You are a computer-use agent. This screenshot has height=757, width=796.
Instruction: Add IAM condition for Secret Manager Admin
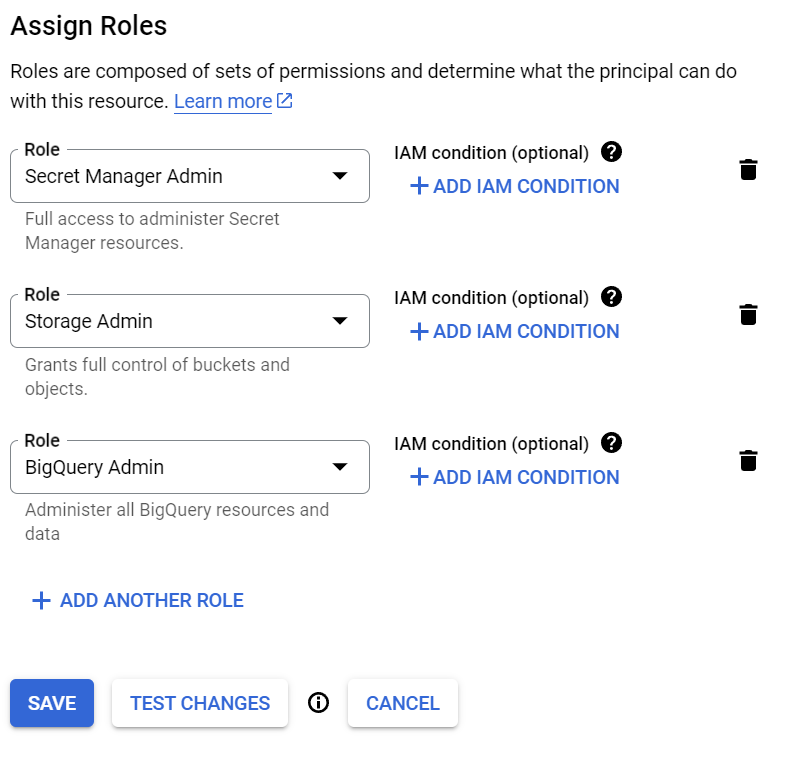pos(515,186)
